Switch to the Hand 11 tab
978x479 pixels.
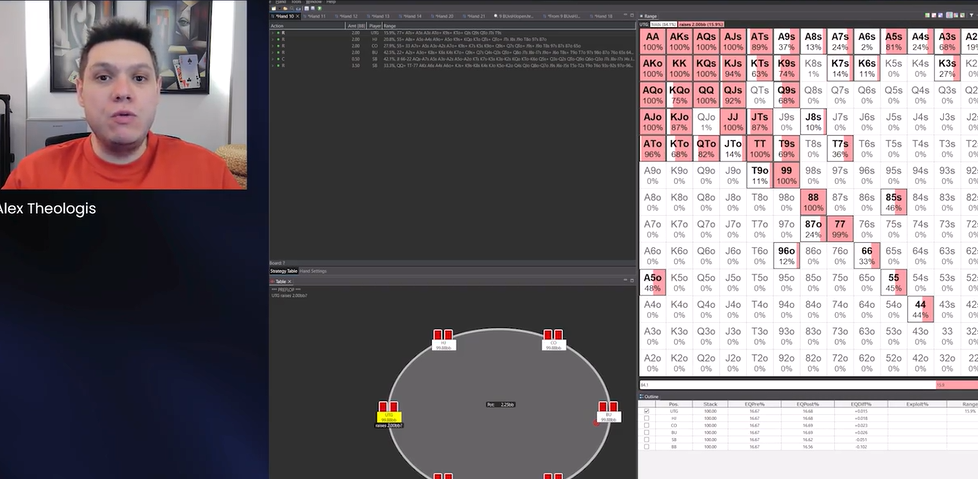pyautogui.click(x=317, y=16)
